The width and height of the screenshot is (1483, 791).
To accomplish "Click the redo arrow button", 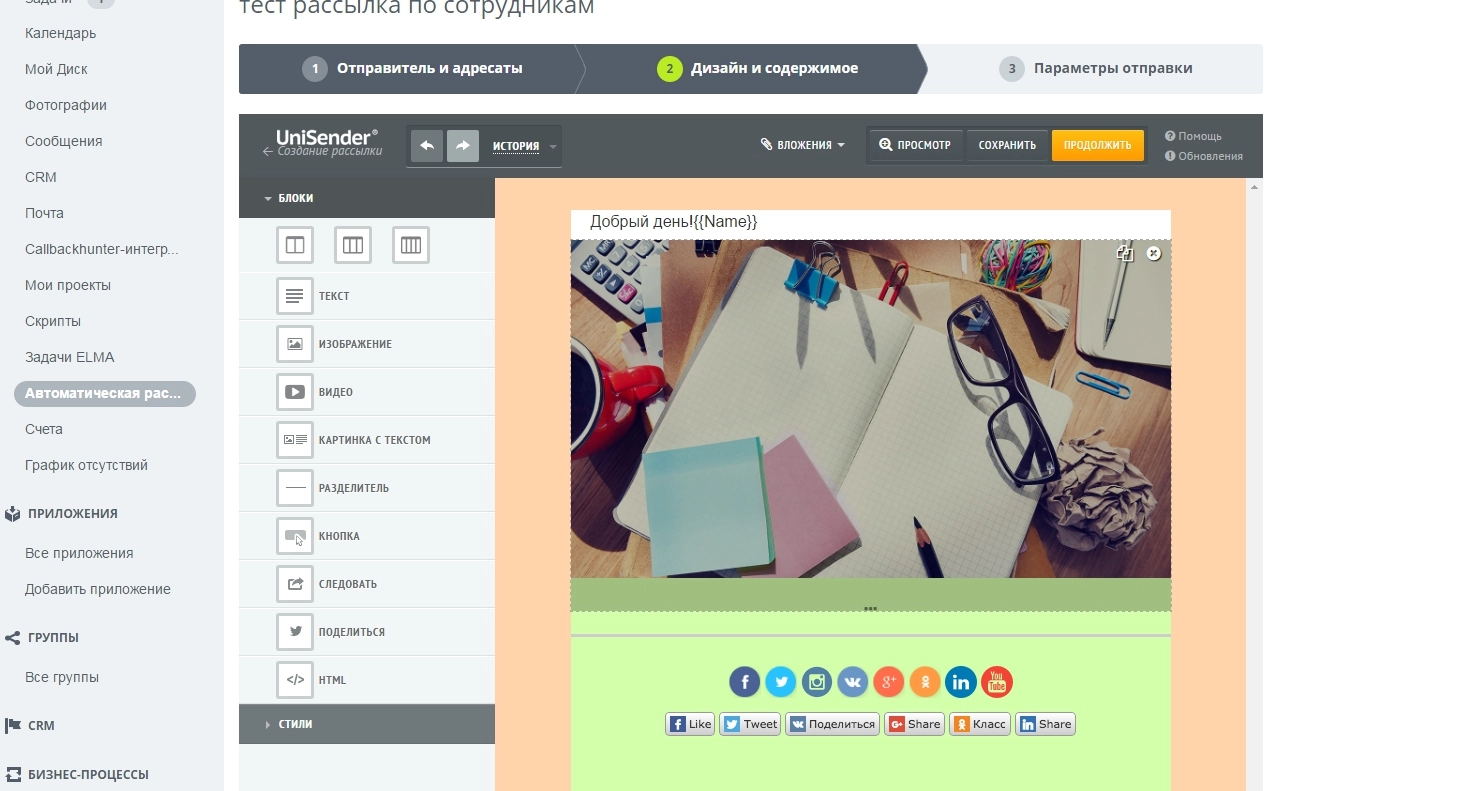I will (x=462, y=146).
